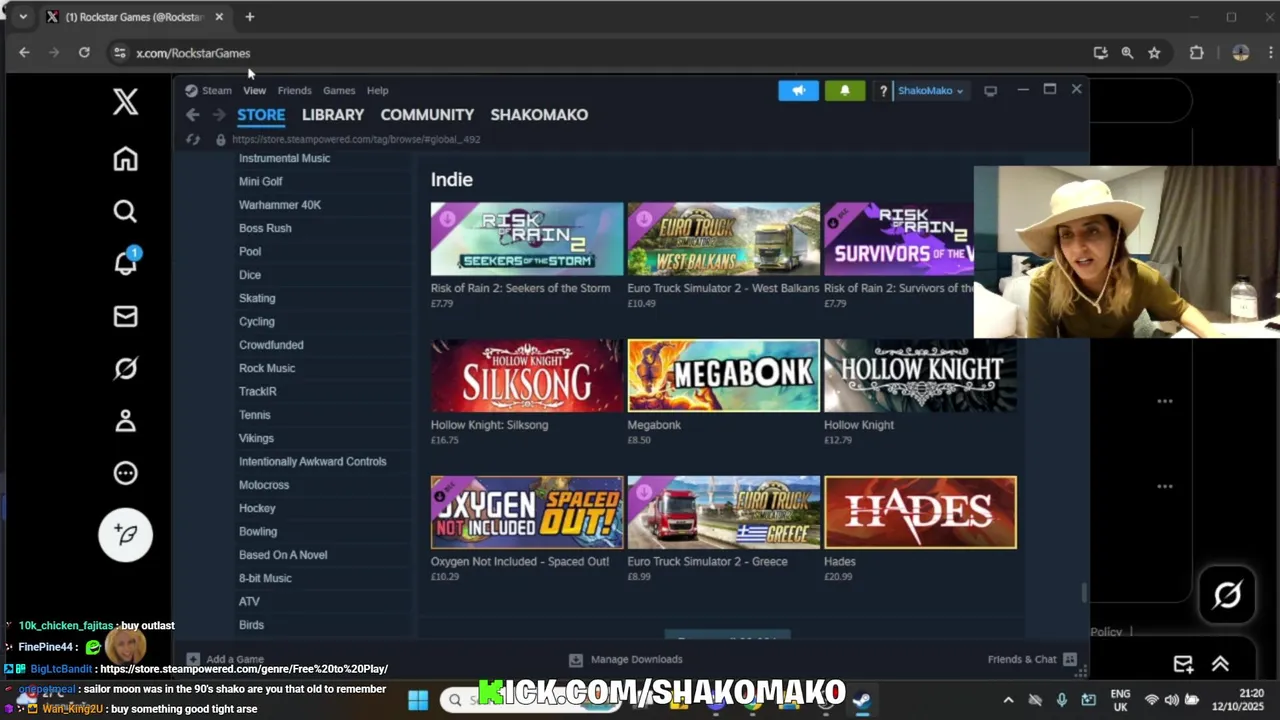Open X profile person icon
The width and height of the screenshot is (1280, 720).
(125, 421)
